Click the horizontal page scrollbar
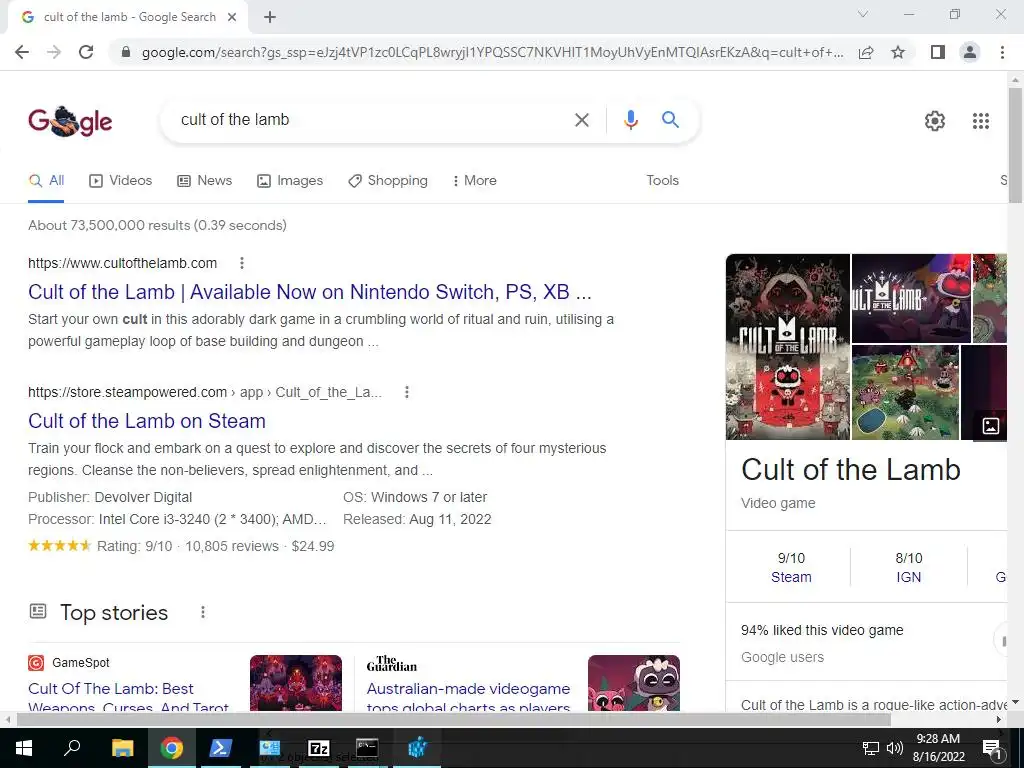The width and height of the screenshot is (1024, 768). [454, 720]
